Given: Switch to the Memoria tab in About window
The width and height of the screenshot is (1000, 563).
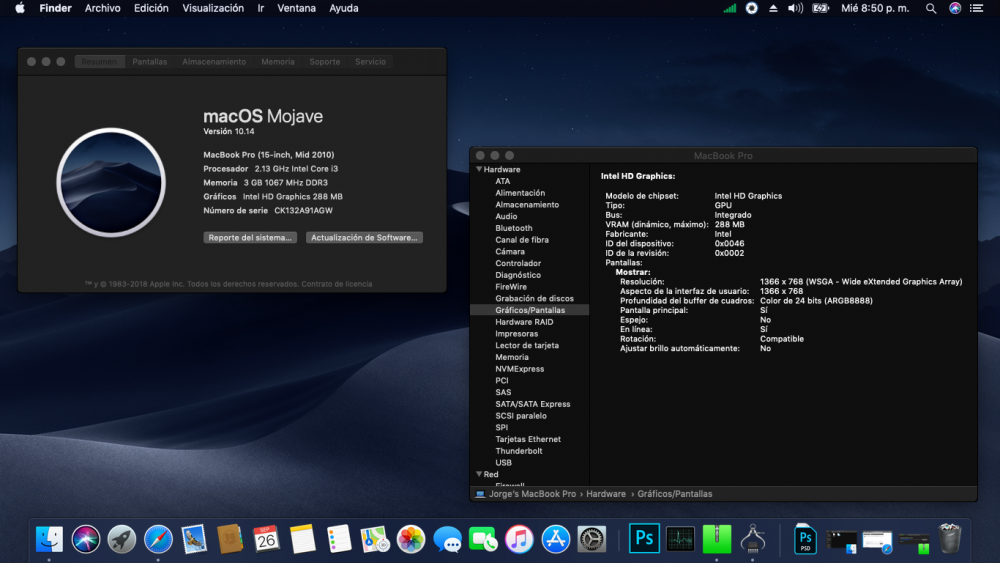Looking at the screenshot, I should coord(278,62).
